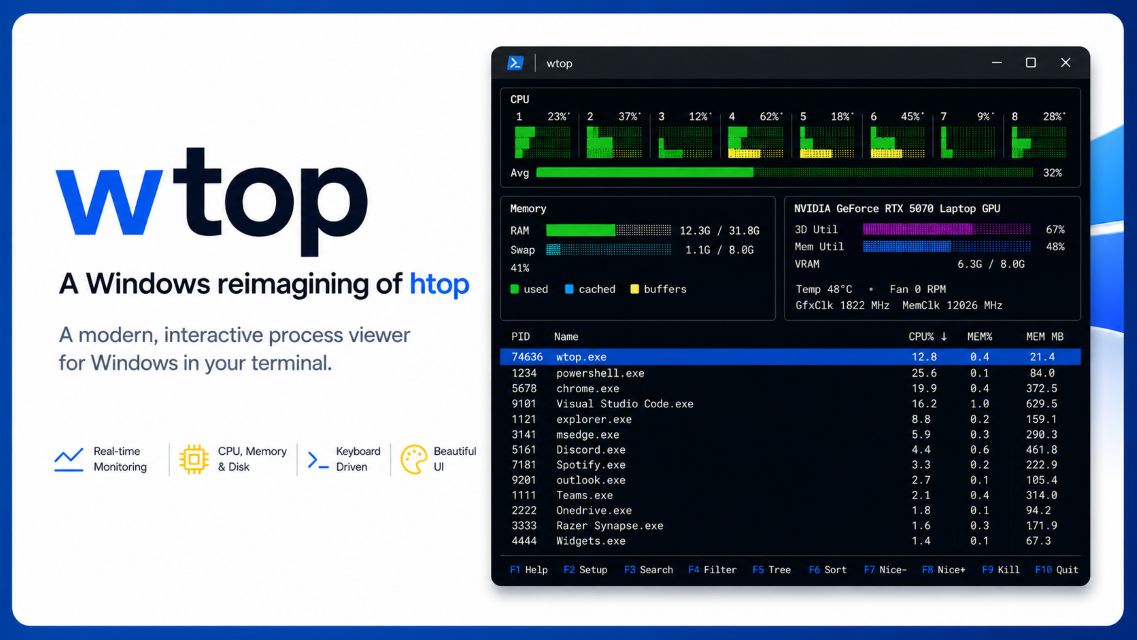1137x640 pixels.
Task: Click the CPU core 8 graph at 28%
Action: pos(1039,142)
